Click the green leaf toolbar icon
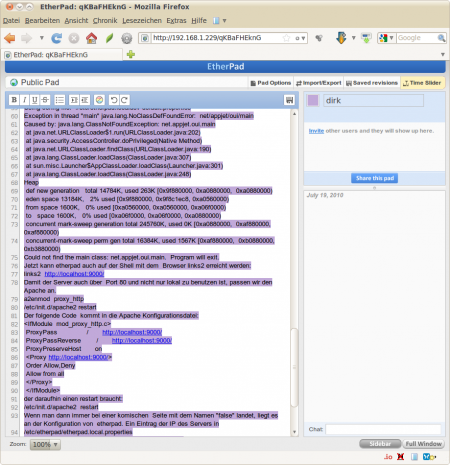This screenshot has width=450, height=465. (109, 38)
